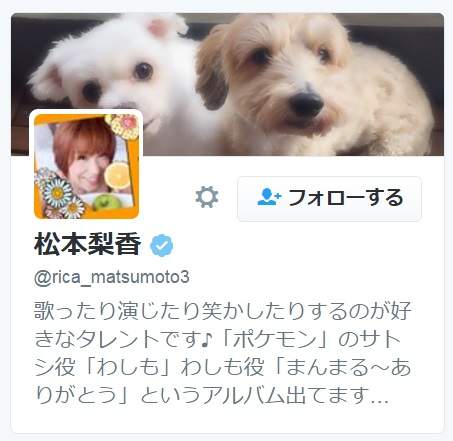Open the 松本梨香 profile avatar picture
The image size is (453, 441).
click(86, 166)
